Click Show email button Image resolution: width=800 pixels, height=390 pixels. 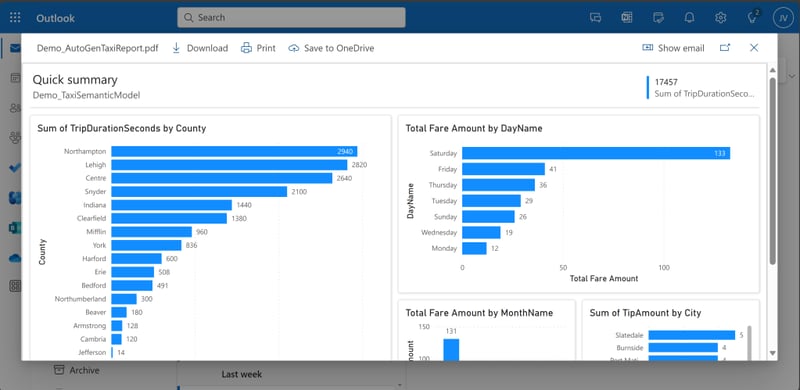tap(673, 48)
